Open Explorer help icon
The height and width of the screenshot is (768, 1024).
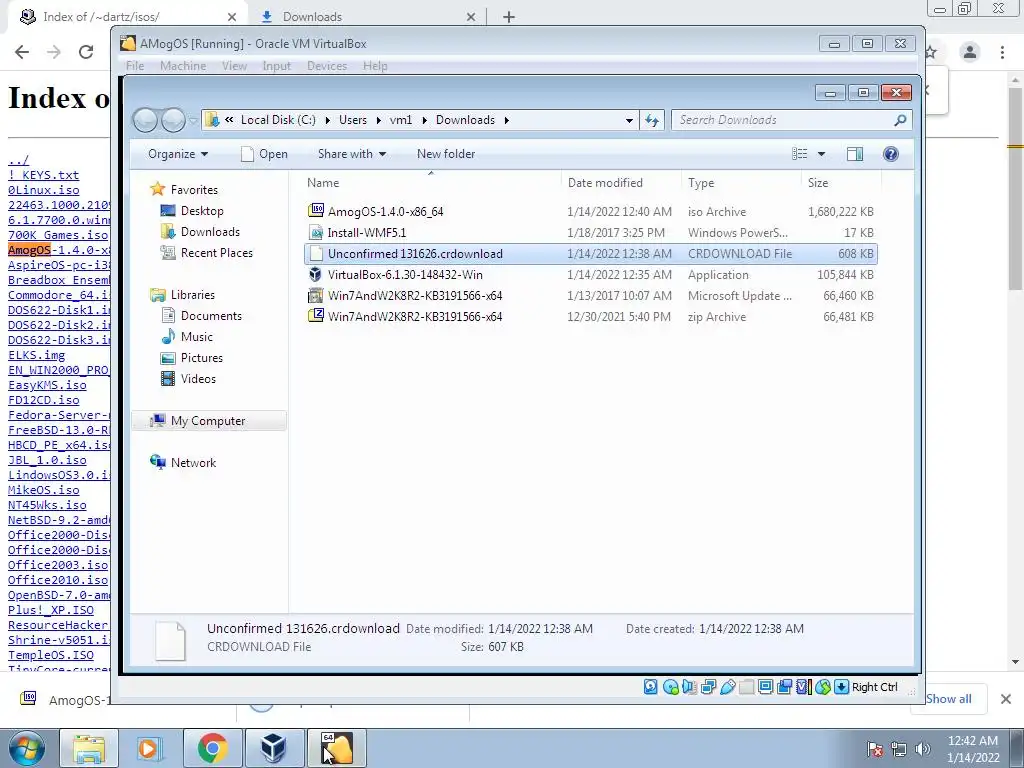890,154
